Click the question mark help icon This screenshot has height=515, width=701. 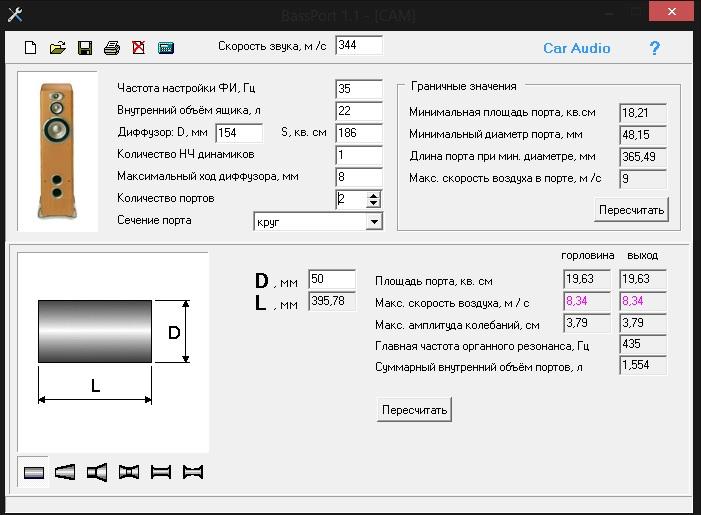655,48
